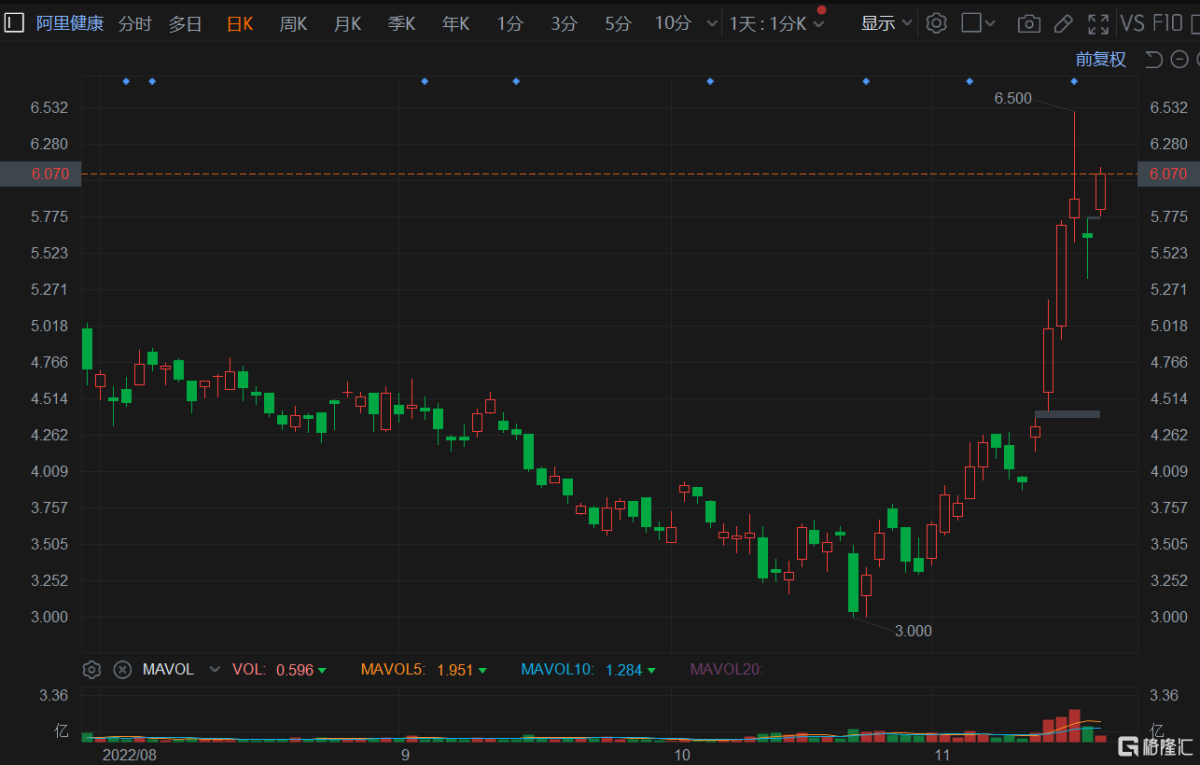Switch to the 分时 chart tab
Viewport: 1200px width, 765px height.
pos(135,23)
